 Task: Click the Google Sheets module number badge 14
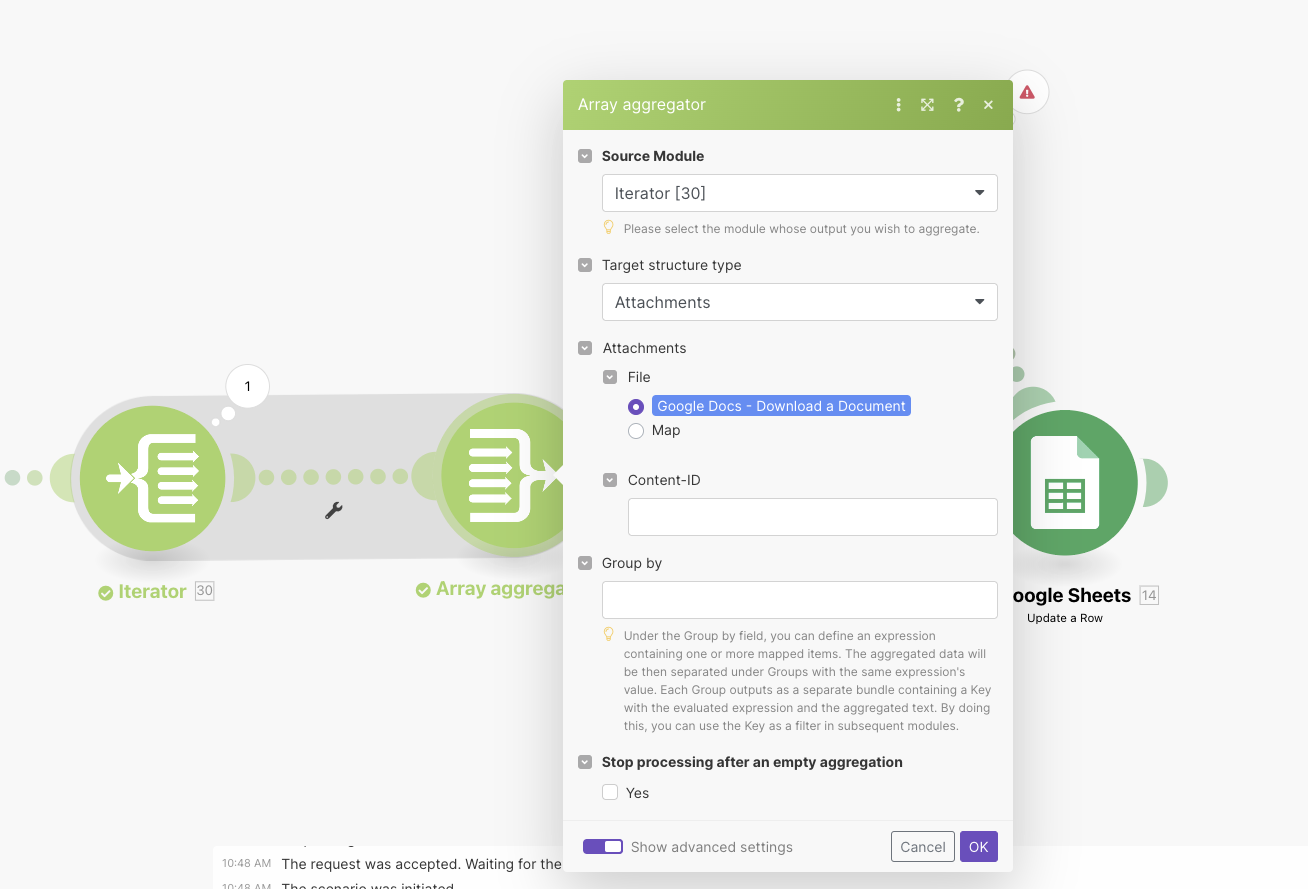click(x=1149, y=596)
